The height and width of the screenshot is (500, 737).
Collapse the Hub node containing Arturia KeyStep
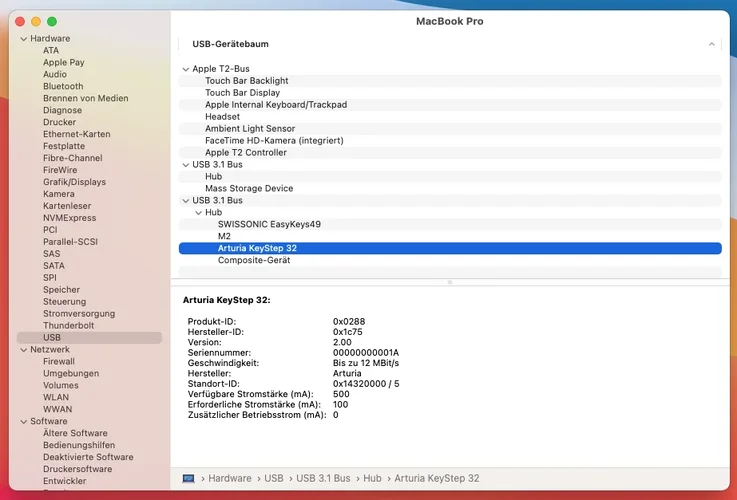coord(198,213)
